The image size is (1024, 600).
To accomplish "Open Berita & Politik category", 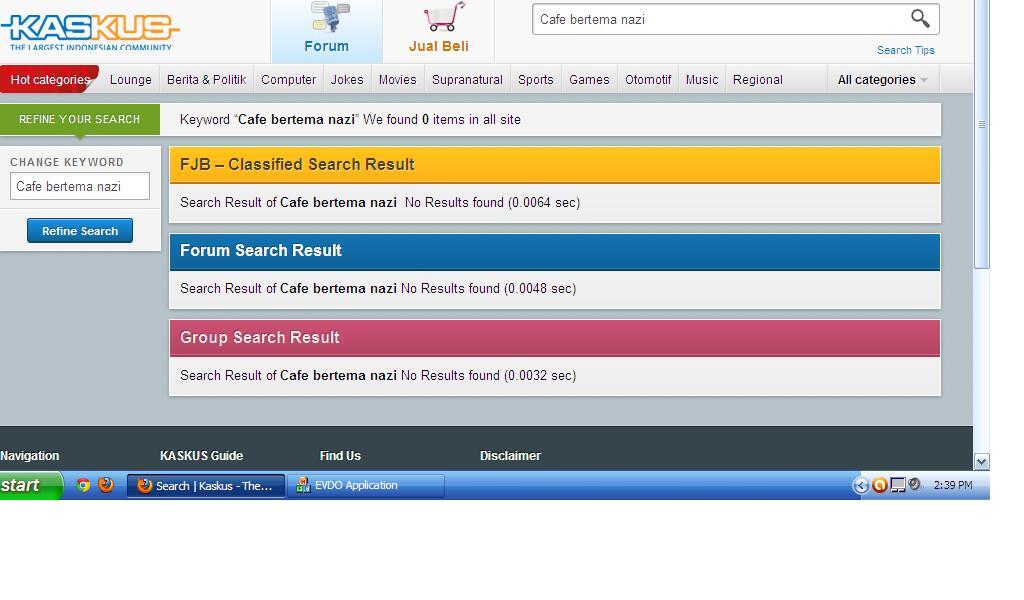I will pos(206,80).
